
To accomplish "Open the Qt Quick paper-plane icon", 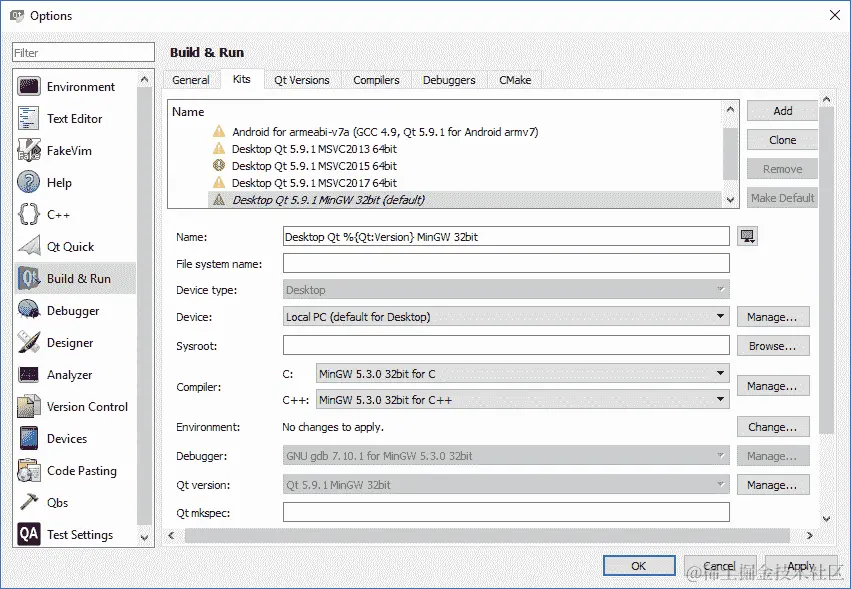I will click(28, 246).
